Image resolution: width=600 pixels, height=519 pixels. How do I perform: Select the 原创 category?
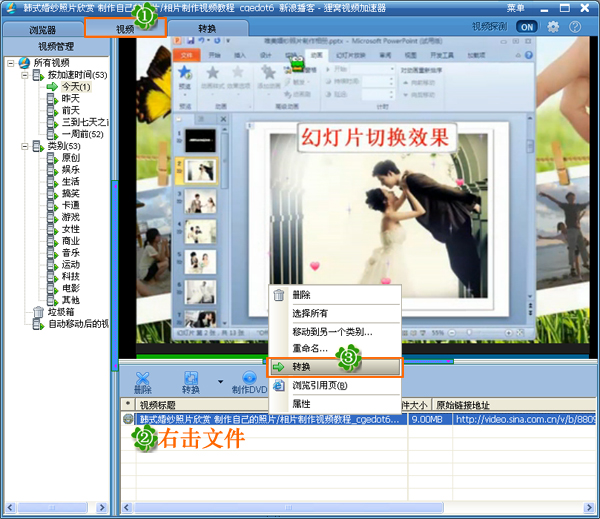coord(71,158)
